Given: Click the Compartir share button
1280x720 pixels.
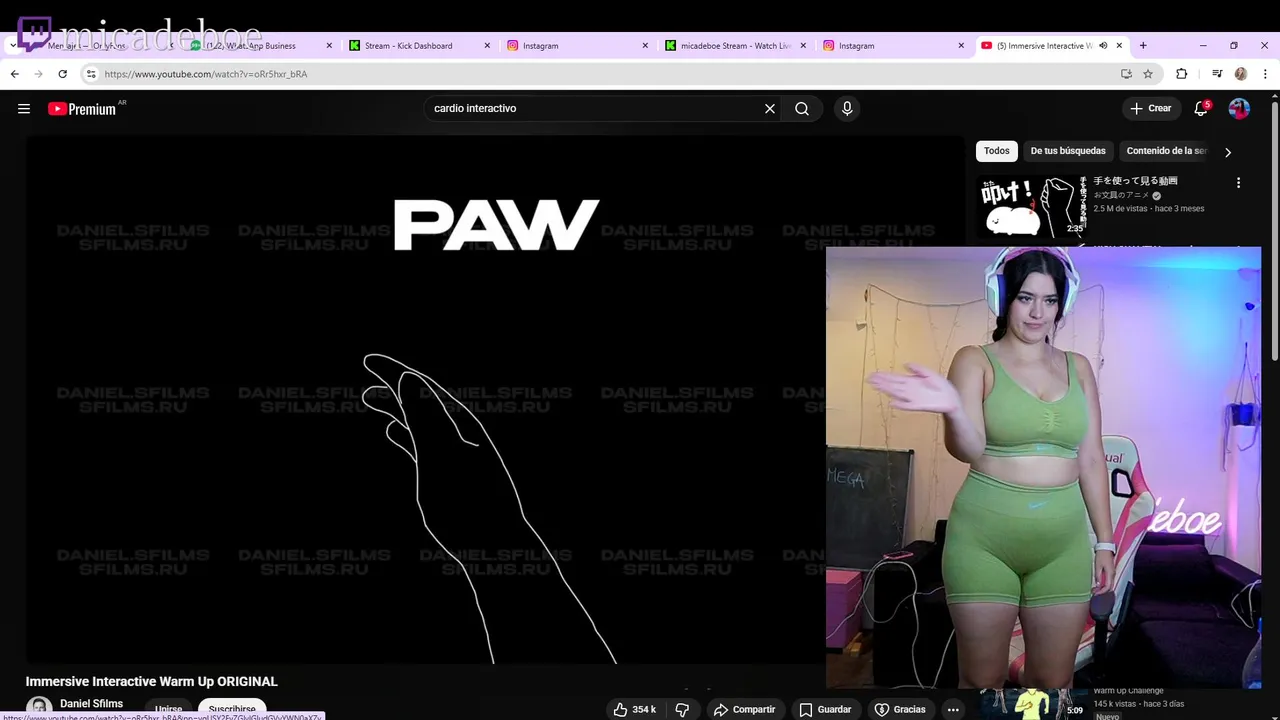Looking at the screenshot, I should tap(744, 709).
